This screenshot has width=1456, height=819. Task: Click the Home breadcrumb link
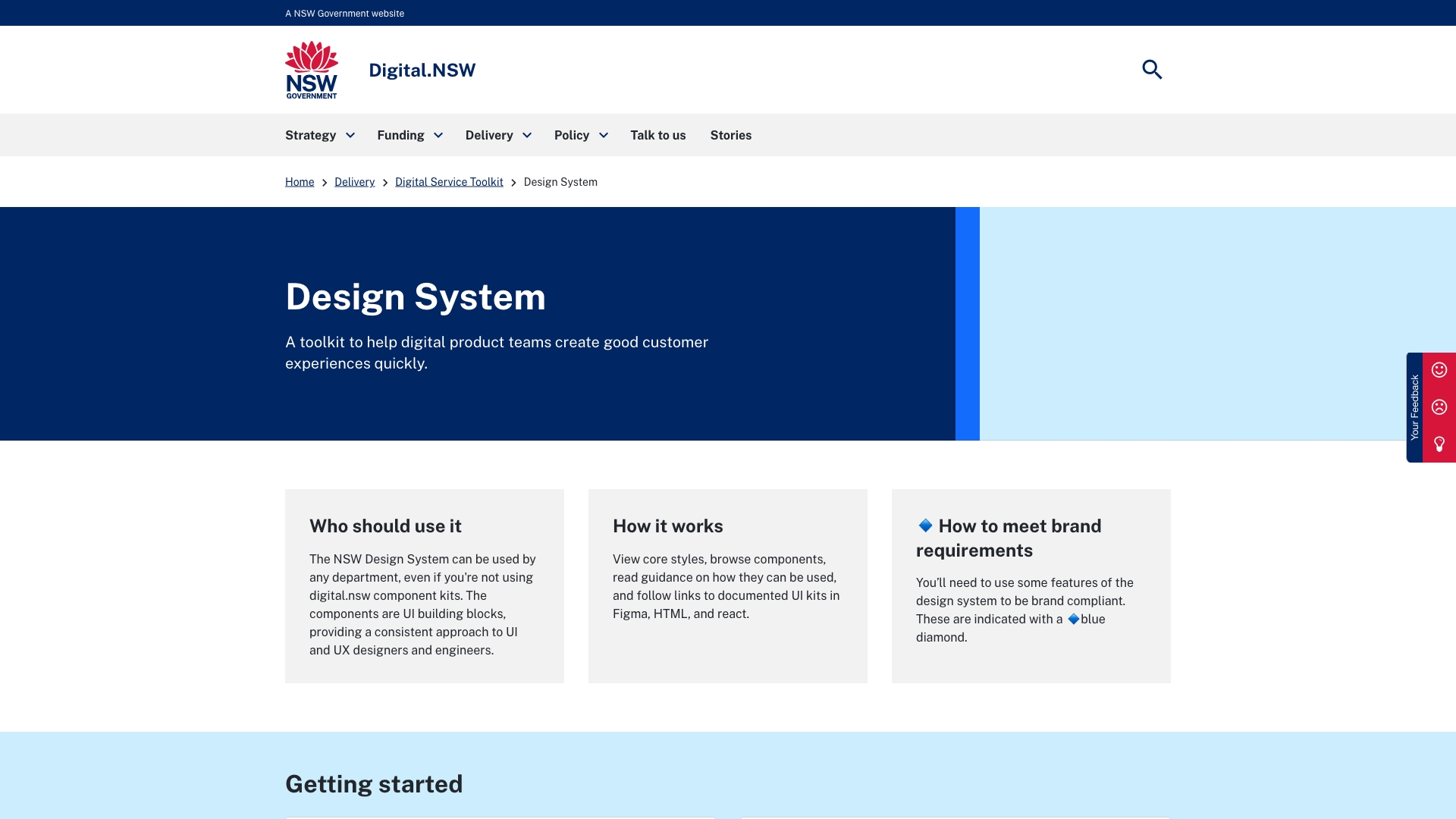click(x=300, y=182)
